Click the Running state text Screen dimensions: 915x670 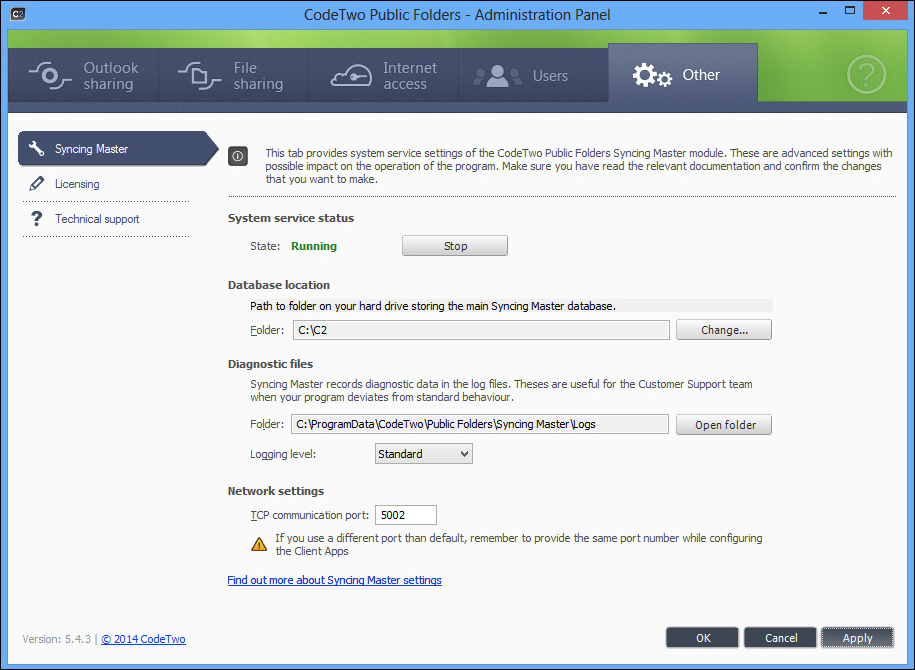click(x=314, y=246)
